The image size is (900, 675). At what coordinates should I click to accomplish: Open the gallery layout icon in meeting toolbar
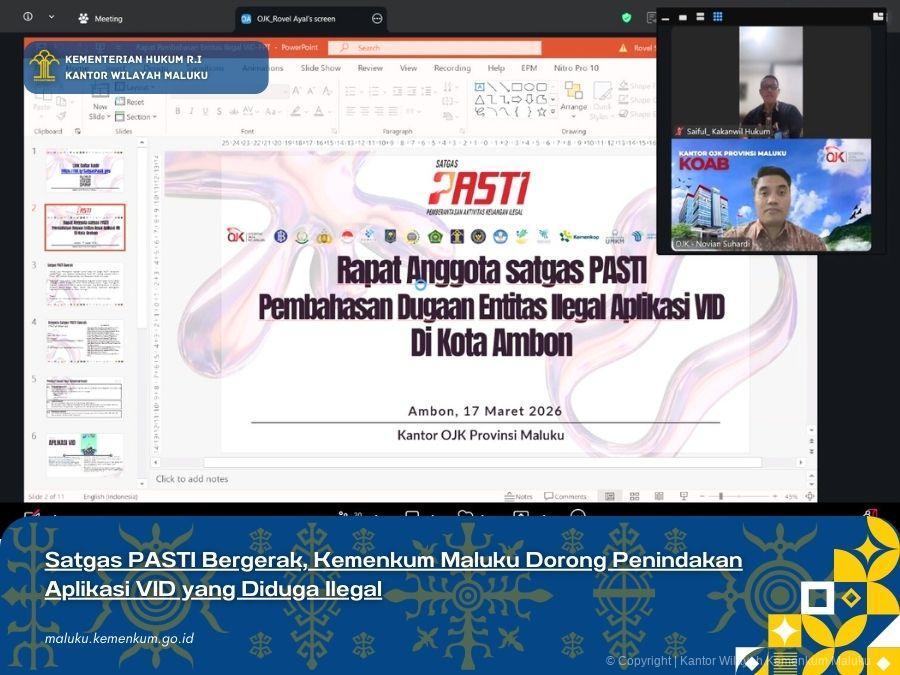[x=717, y=15]
